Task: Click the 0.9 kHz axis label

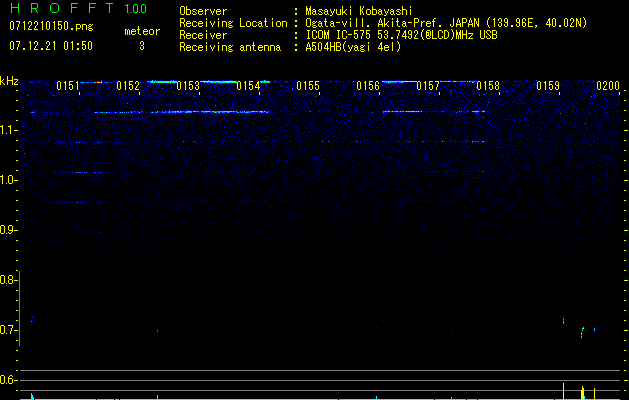Action: click(x=8, y=230)
